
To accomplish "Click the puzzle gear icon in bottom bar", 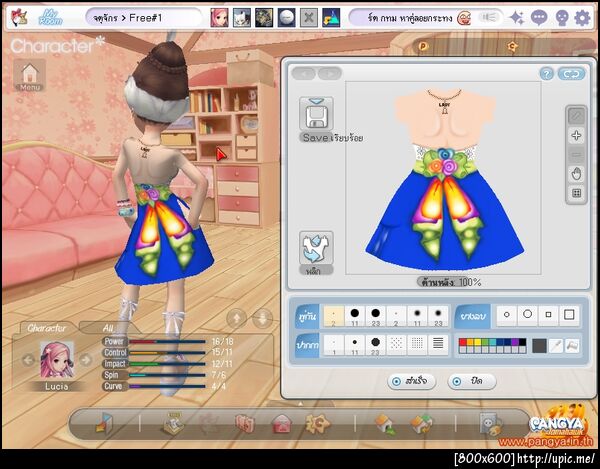I will [x=317, y=423].
